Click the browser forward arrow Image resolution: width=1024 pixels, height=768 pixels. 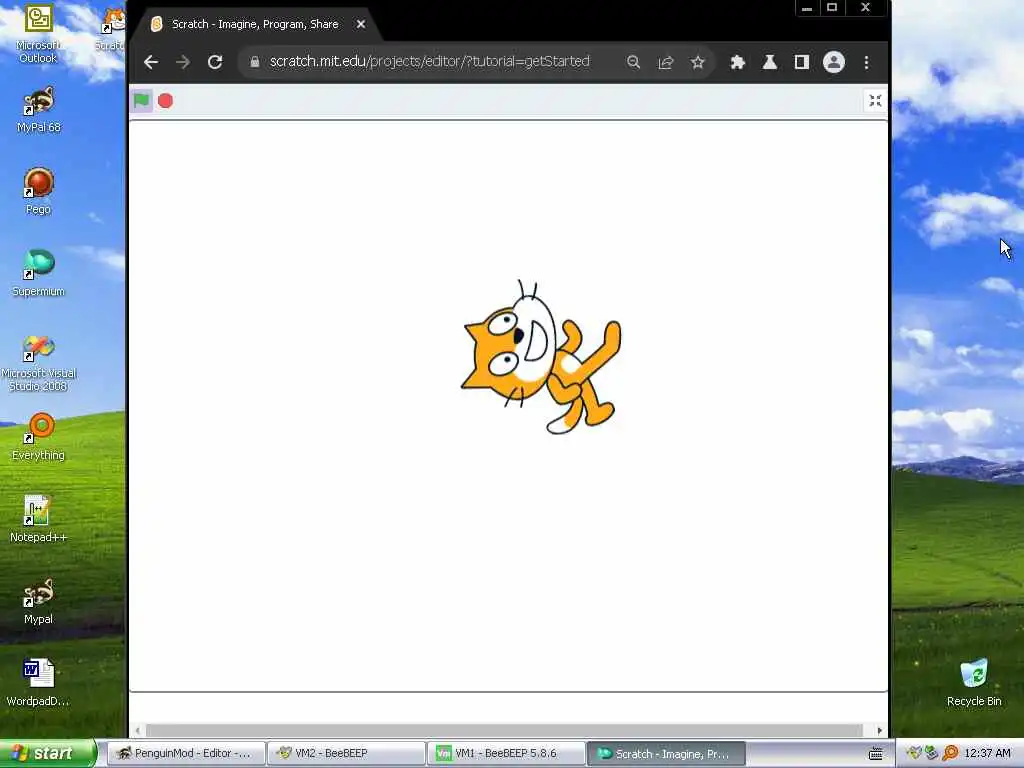pos(183,62)
